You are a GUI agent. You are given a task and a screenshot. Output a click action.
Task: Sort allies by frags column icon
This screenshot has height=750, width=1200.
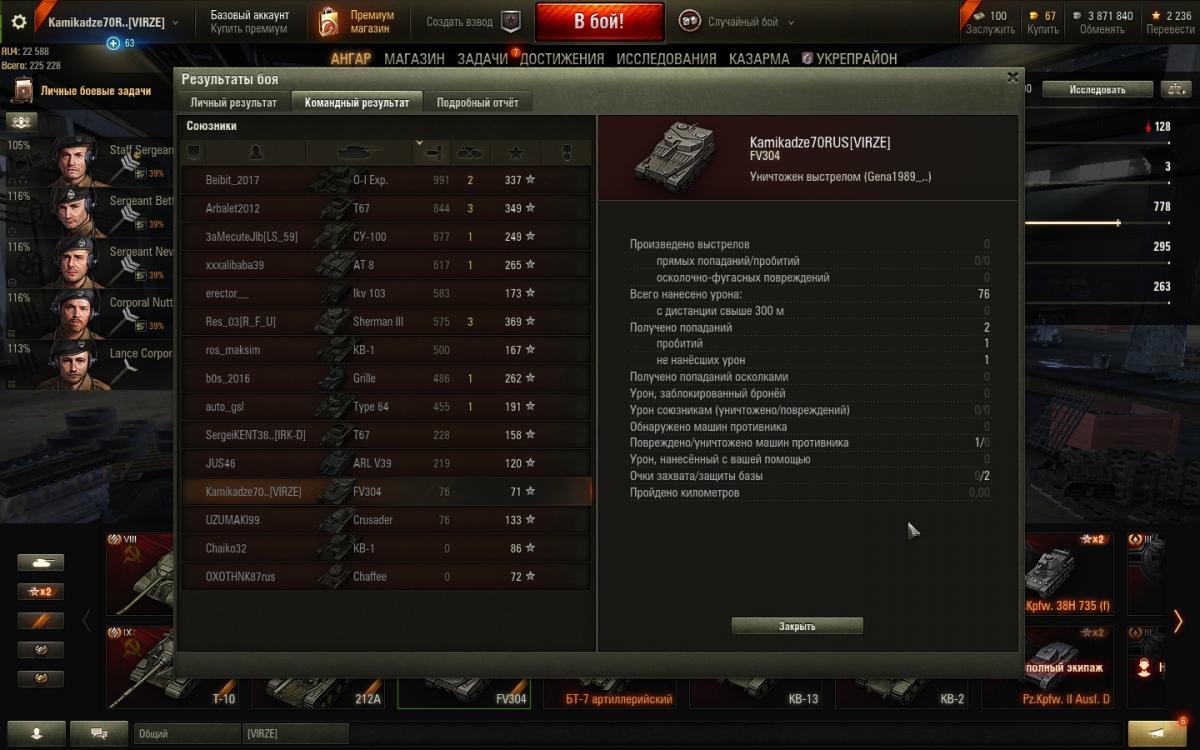[470, 152]
